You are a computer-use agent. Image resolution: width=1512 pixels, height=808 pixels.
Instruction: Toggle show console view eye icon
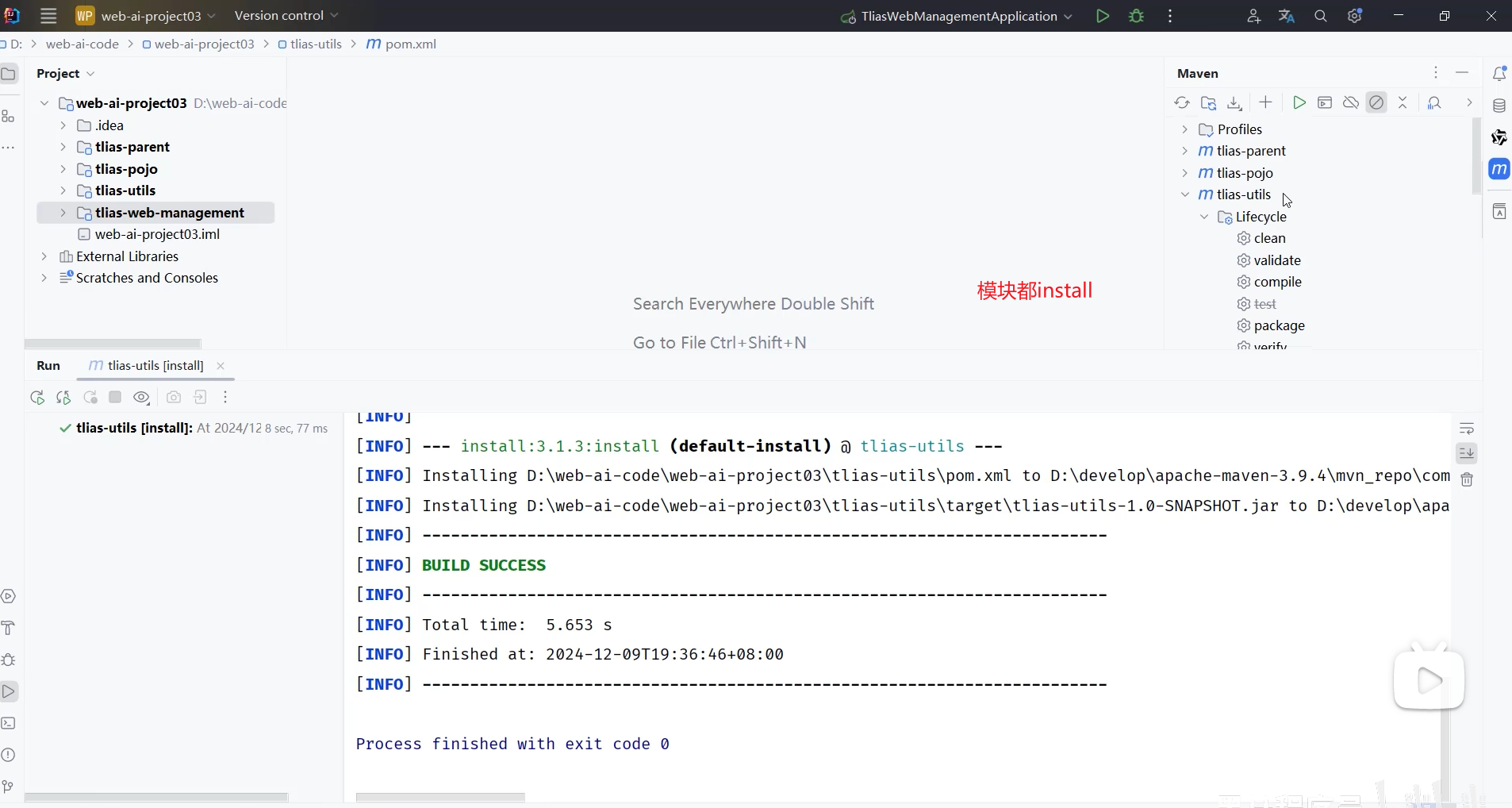[x=141, y=397]
